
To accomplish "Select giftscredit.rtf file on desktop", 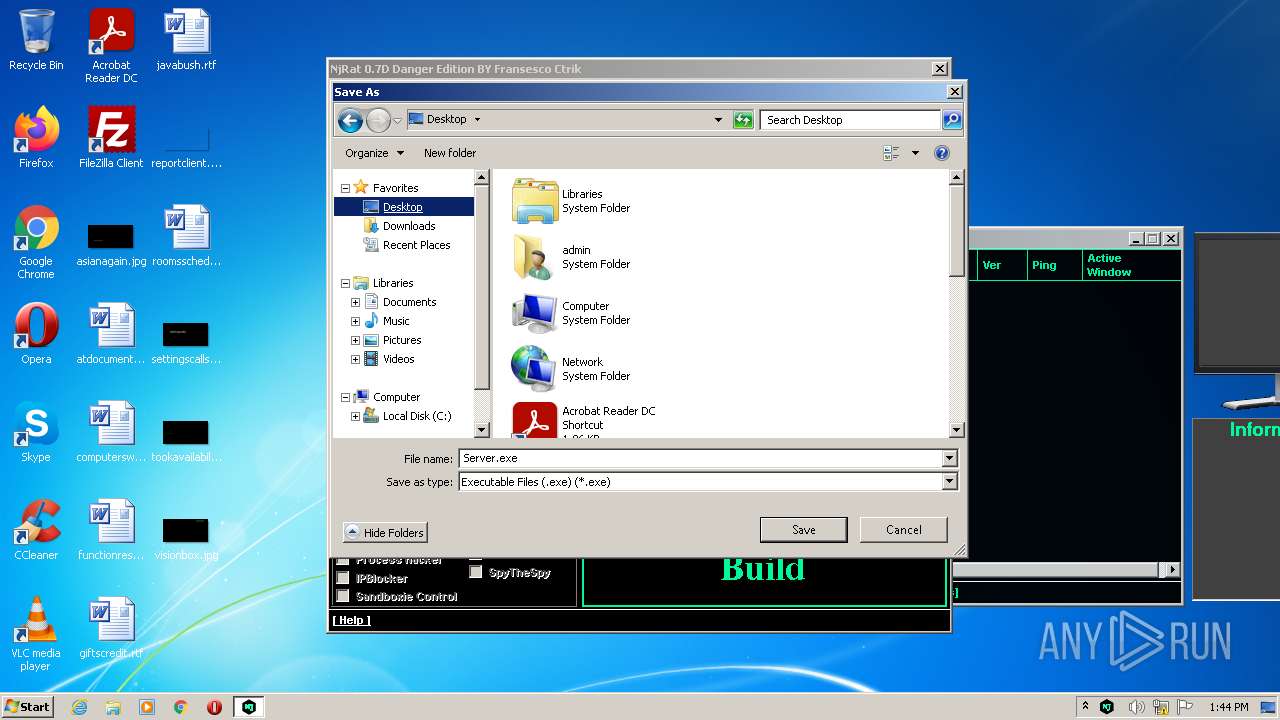I will (x=111, y=628).
